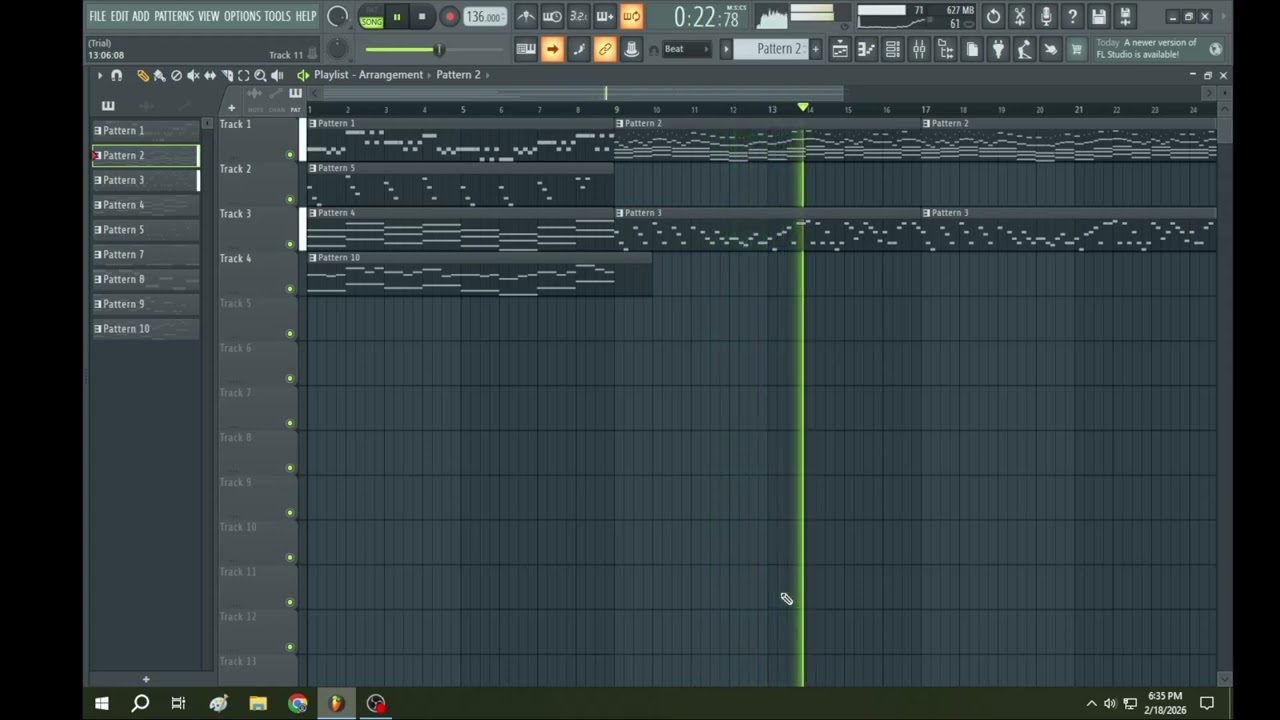Open the TOOLS menu
Viewport: 1280px width, 720px height.
click(277, 16)
